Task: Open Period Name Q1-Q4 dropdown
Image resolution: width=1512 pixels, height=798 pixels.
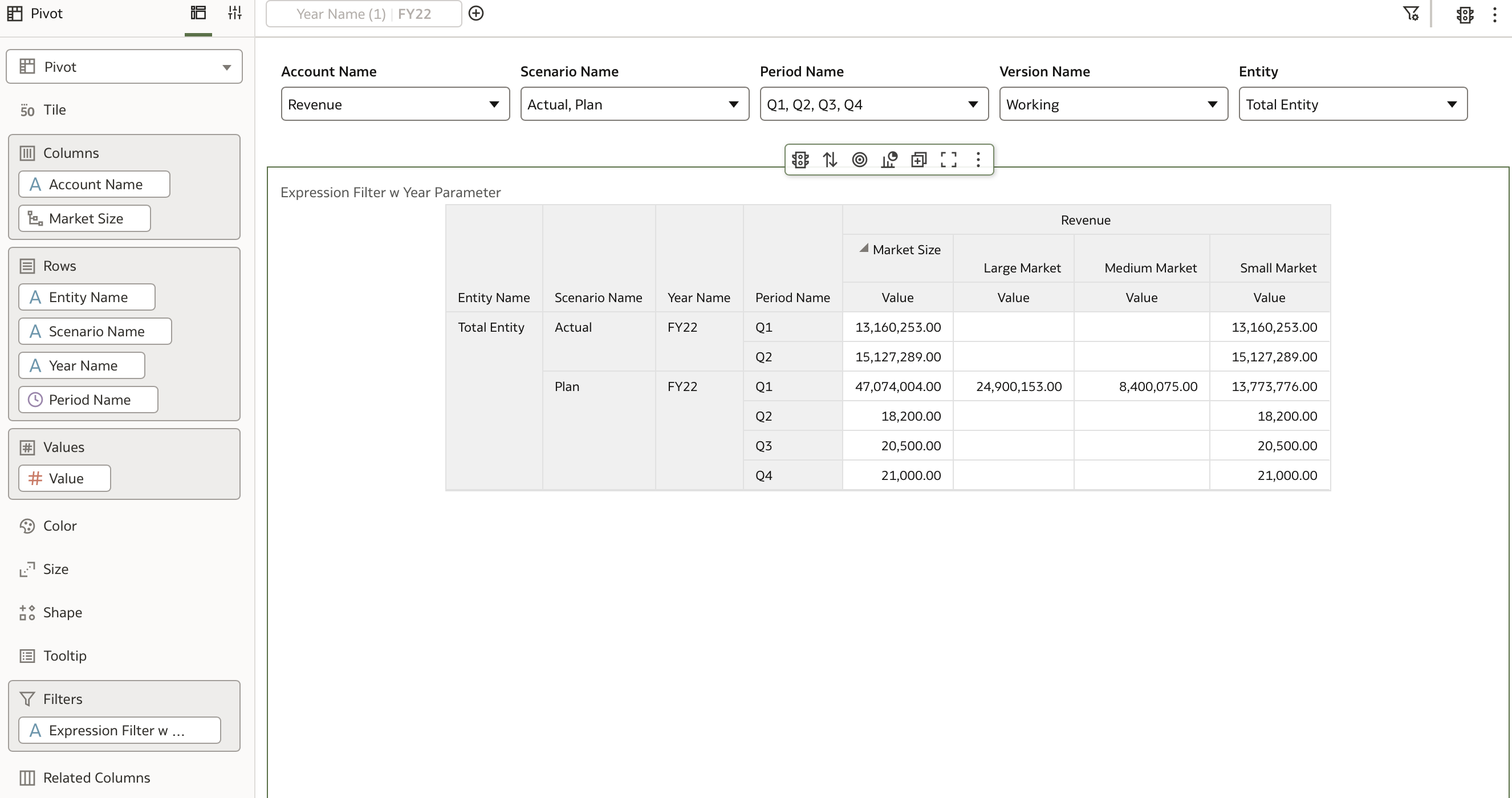Action: click(x=874, y=104)
